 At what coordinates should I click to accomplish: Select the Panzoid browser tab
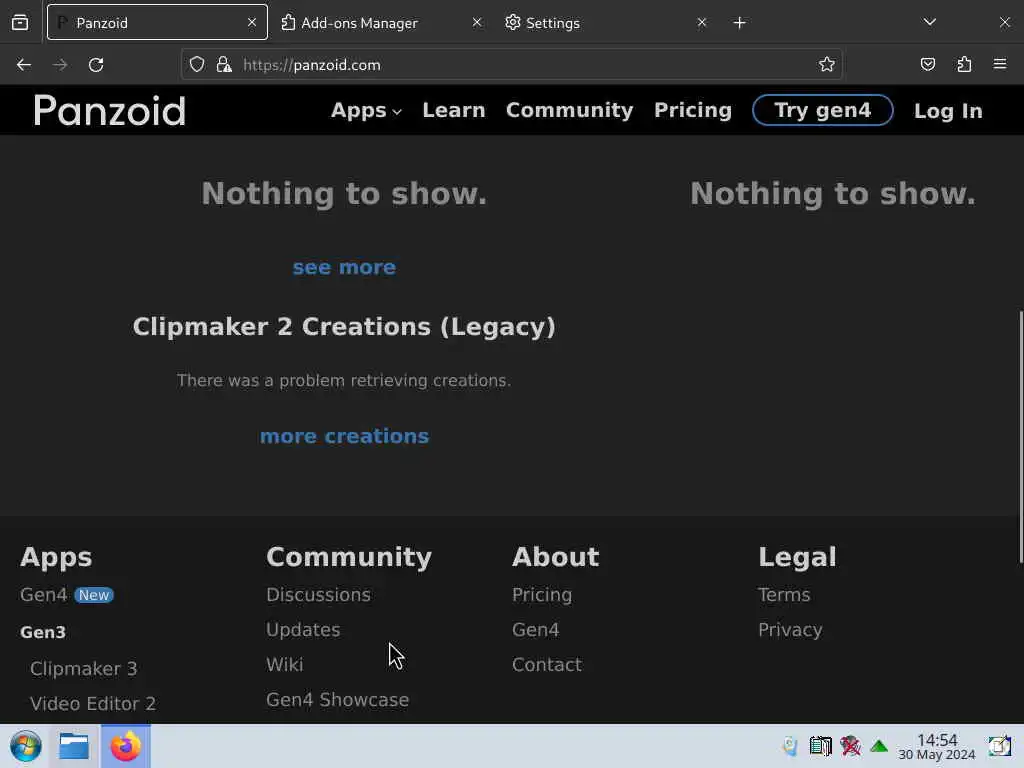tap(157, 22)
